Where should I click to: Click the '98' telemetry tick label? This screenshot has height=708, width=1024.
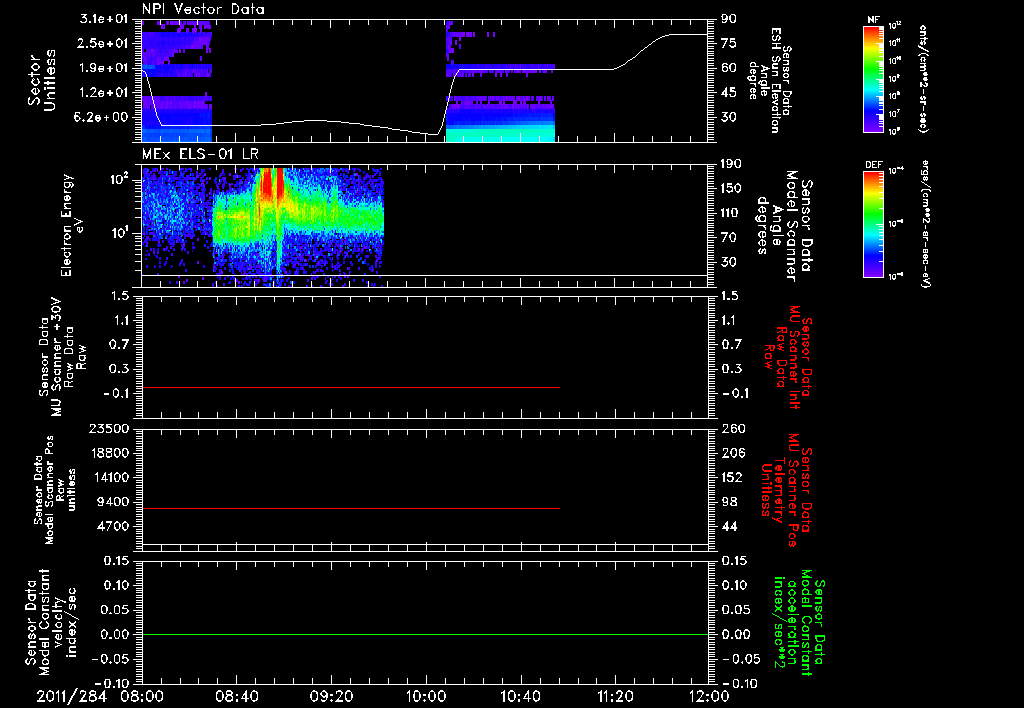tap(729, 502)
